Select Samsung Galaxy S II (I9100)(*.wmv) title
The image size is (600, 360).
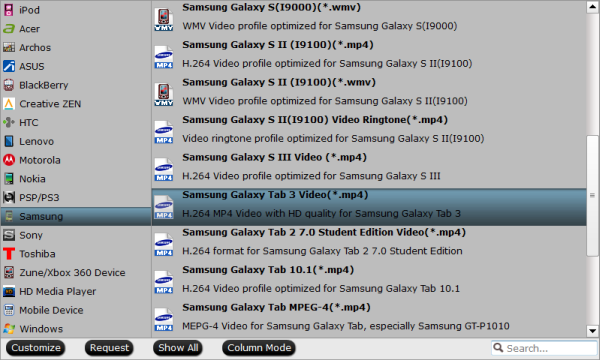pyautogui.click(x=279, y=82)
